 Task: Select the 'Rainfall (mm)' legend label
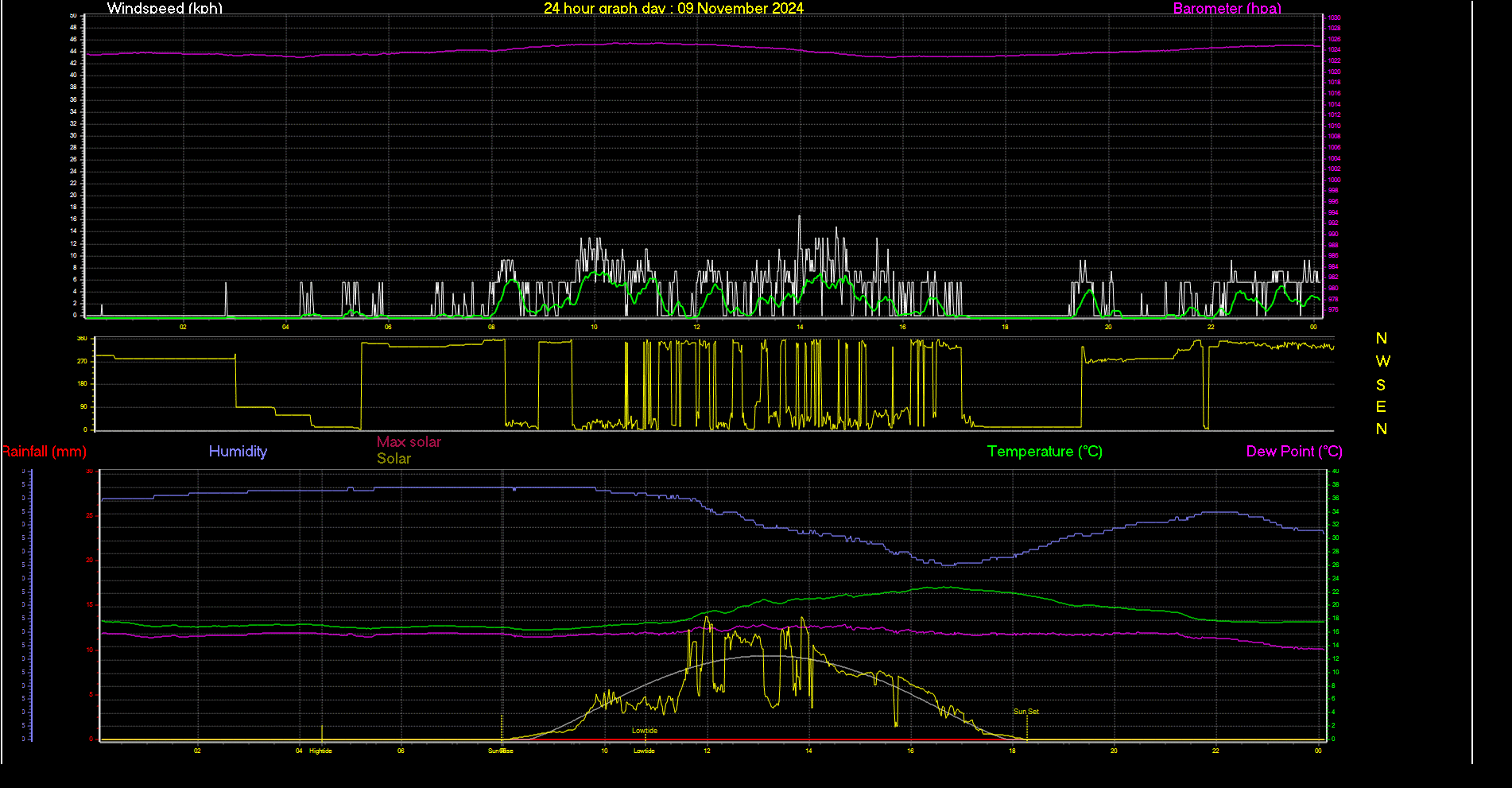tap(44, 452)
